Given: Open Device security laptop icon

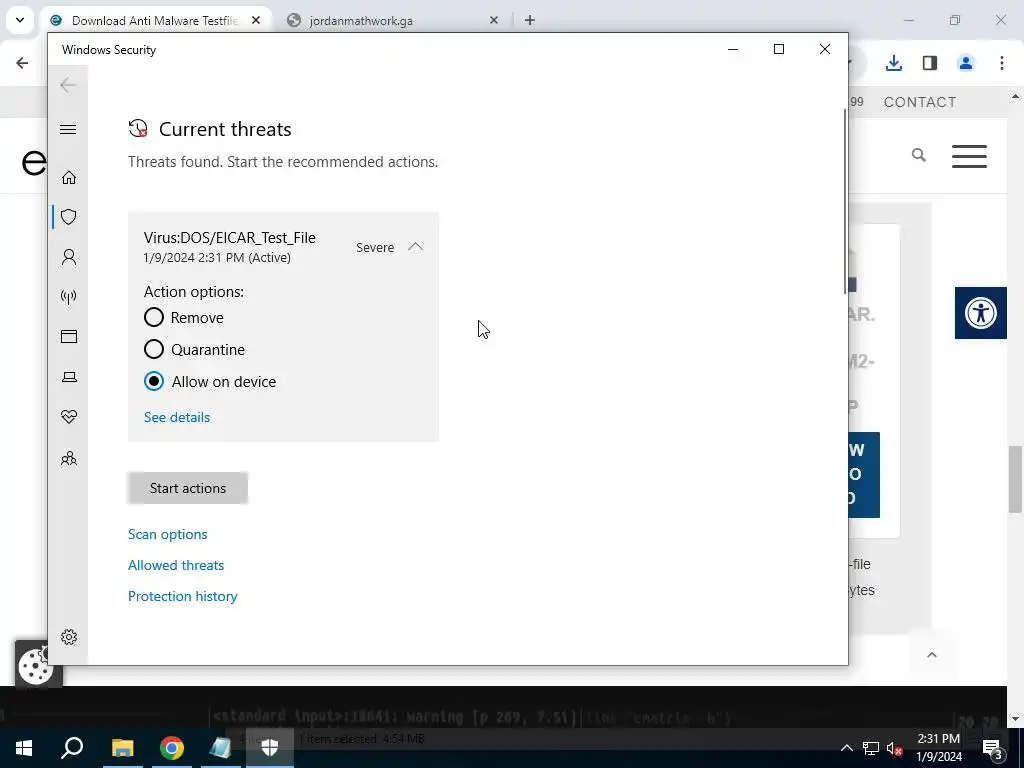Looking at the screenshot, I should pyautogui.click(x=69, y=377).
